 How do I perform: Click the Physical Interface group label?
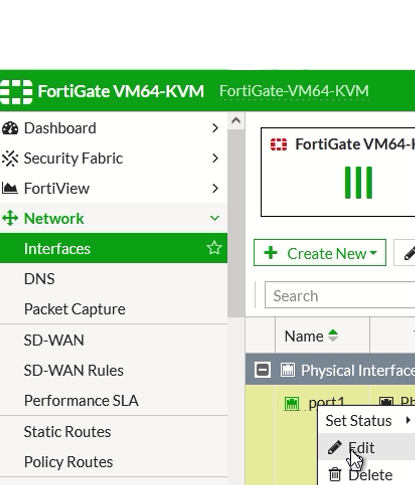[358, 370]
